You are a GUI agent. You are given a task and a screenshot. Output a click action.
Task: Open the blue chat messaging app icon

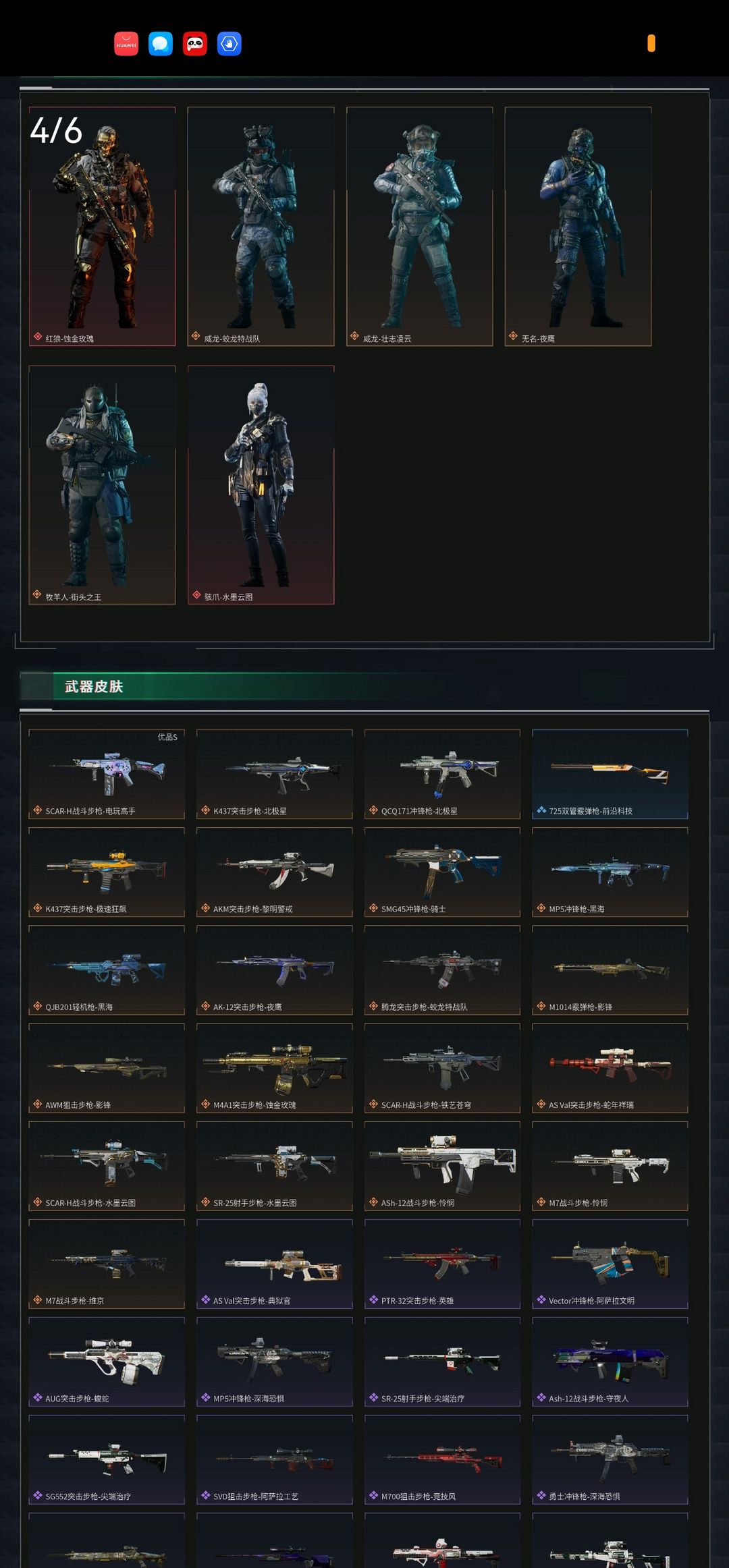pos(161,44)
